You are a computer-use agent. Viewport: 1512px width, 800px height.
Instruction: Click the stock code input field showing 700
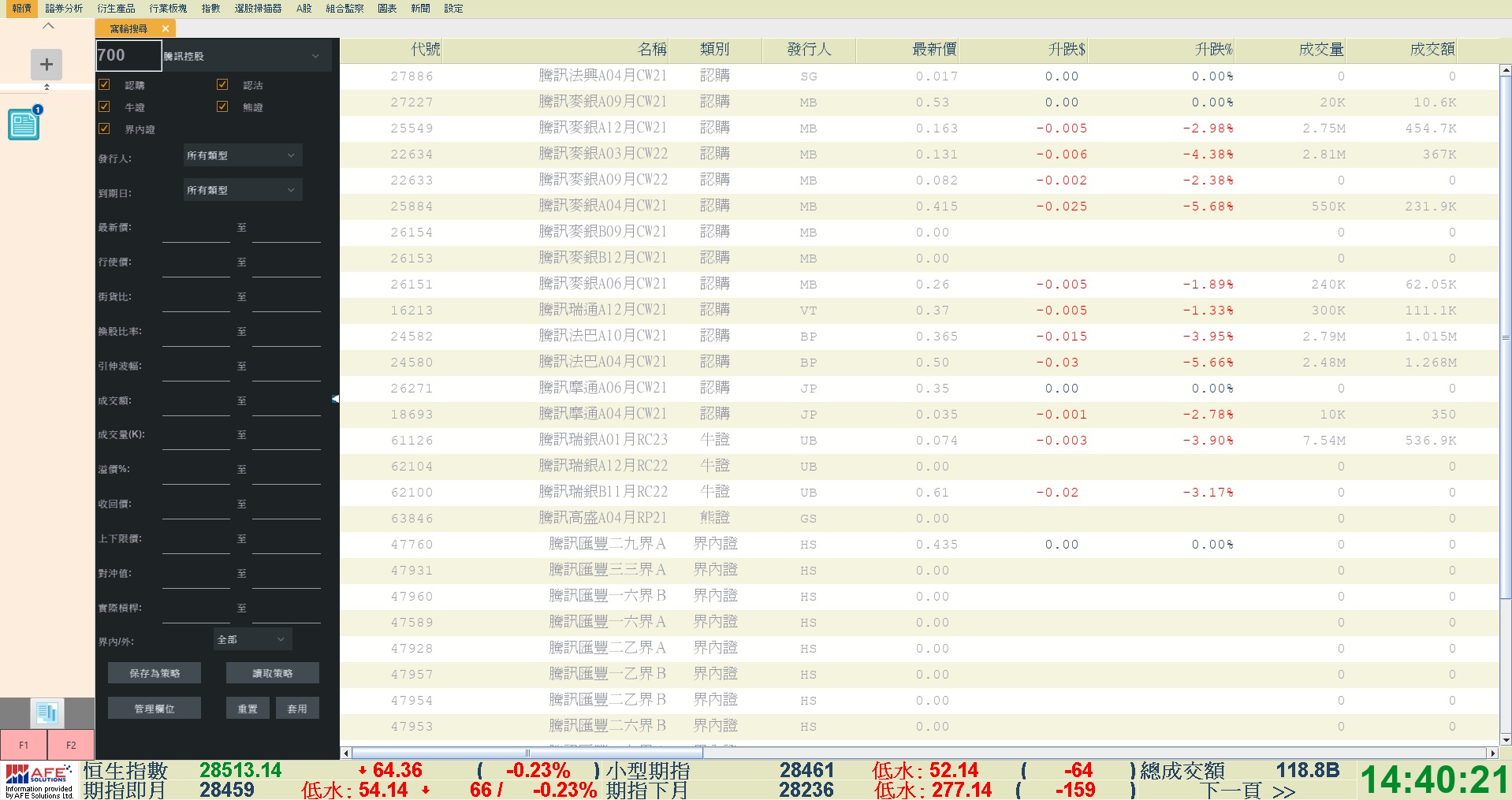click(x=128, y=55)
